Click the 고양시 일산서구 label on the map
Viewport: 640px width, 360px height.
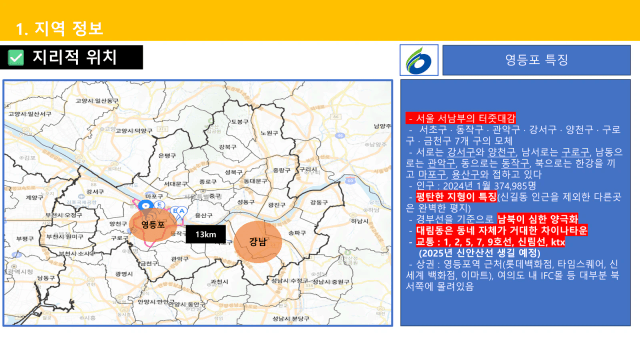pos(30,114)
